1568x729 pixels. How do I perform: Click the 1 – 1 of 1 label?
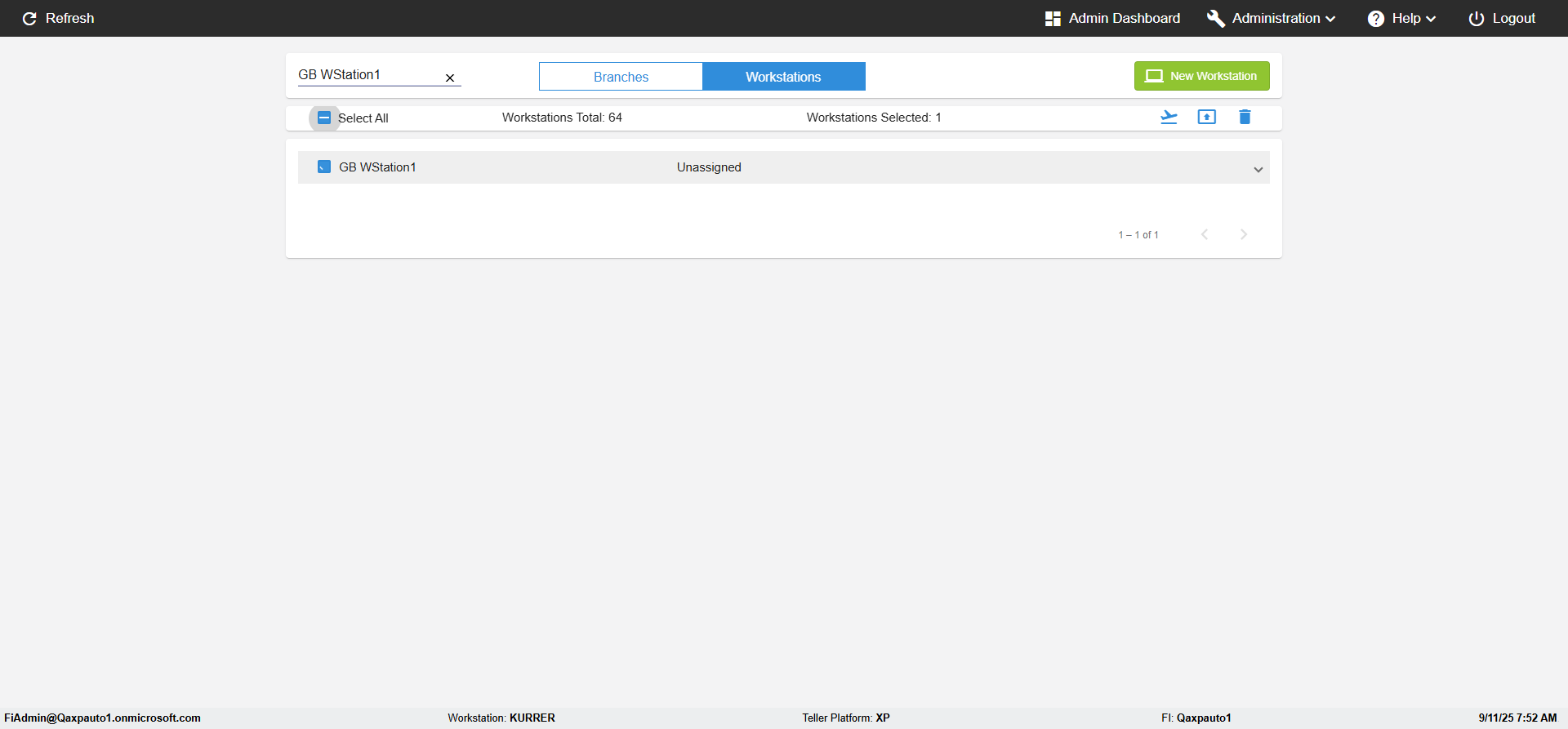(1138, 235)
